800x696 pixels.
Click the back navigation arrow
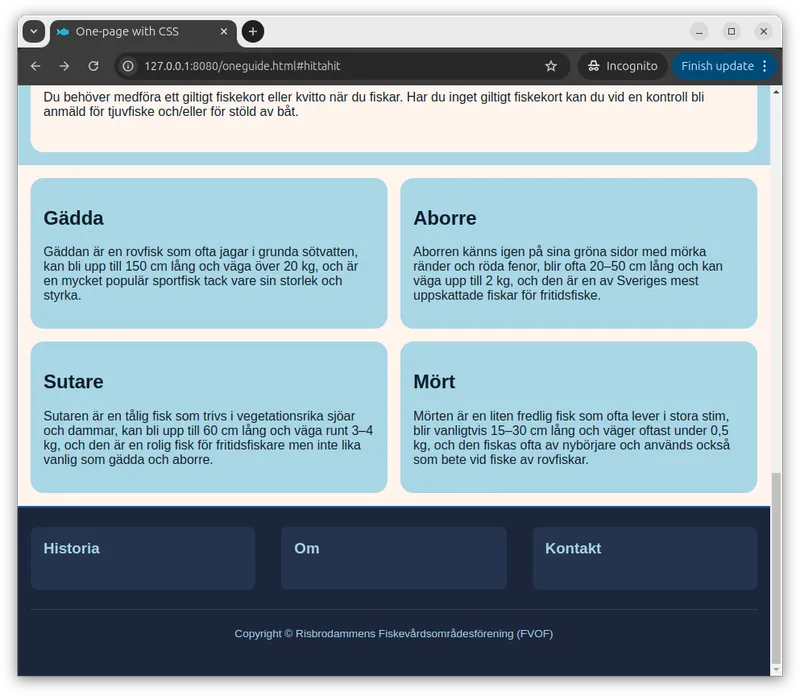36,66
